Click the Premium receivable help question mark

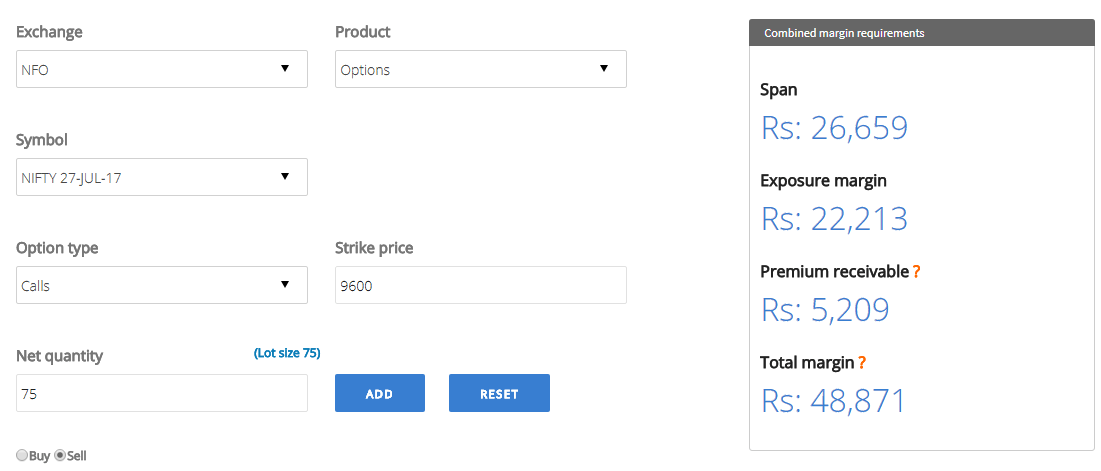[x=916, y=272]
